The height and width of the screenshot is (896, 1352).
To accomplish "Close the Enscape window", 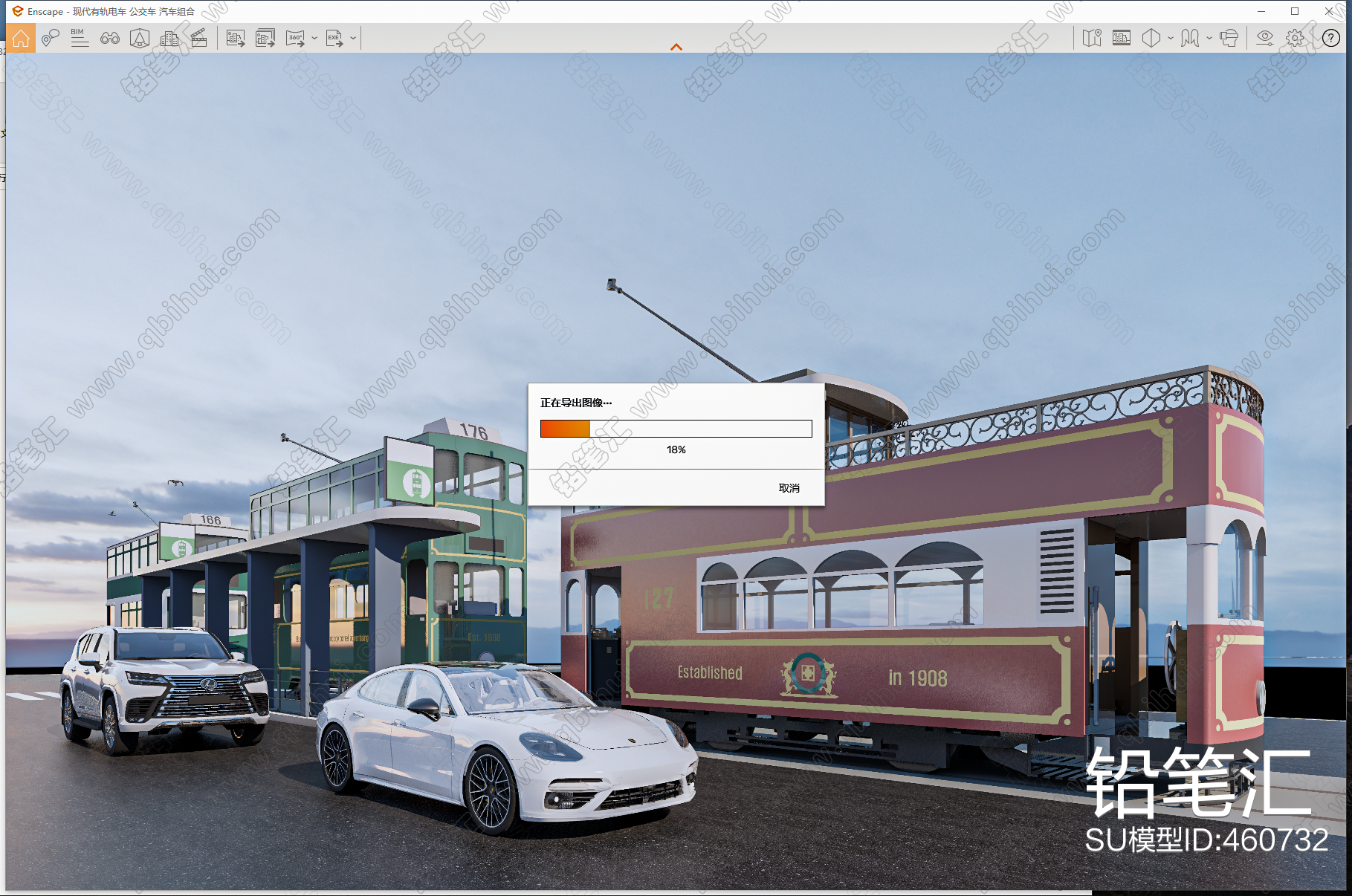I will tap(1329, 11).
